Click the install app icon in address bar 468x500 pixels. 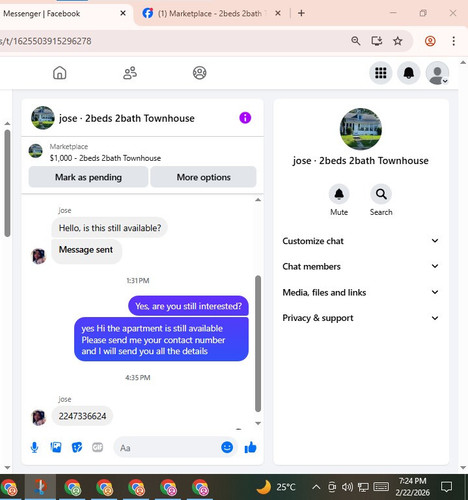tap(377, 41)
